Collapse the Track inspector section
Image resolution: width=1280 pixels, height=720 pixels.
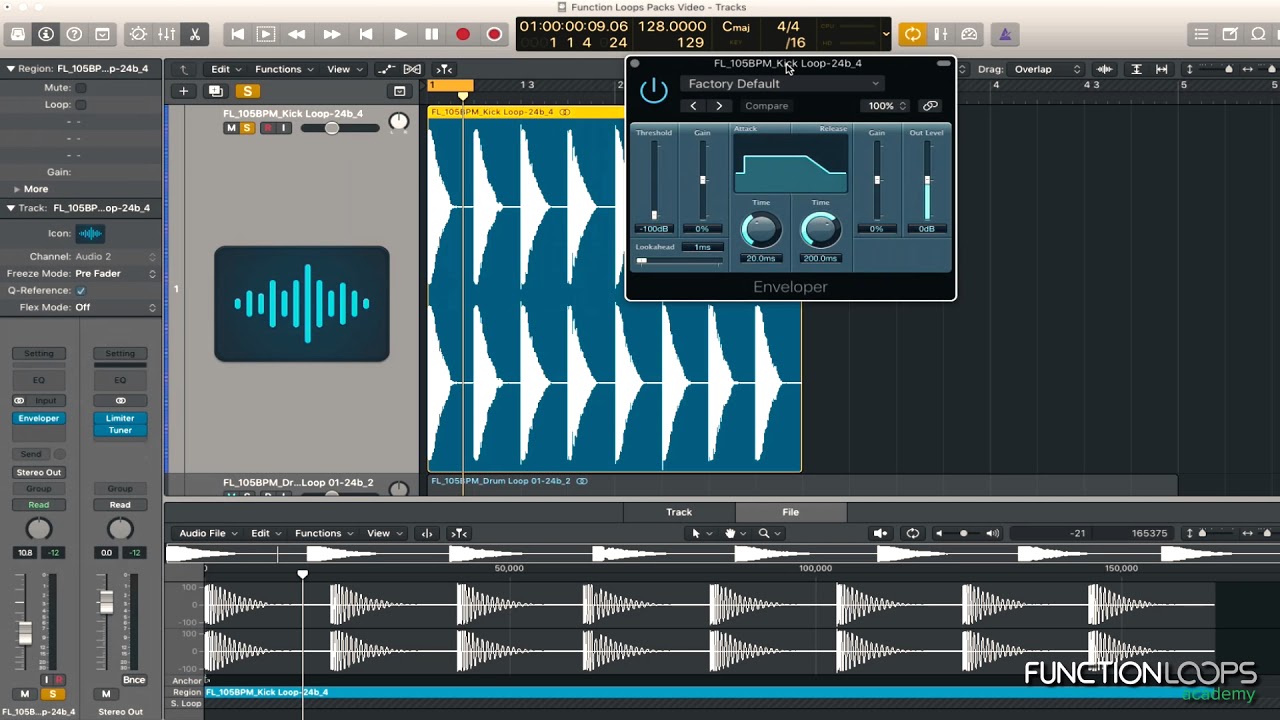tap(10, 208)
